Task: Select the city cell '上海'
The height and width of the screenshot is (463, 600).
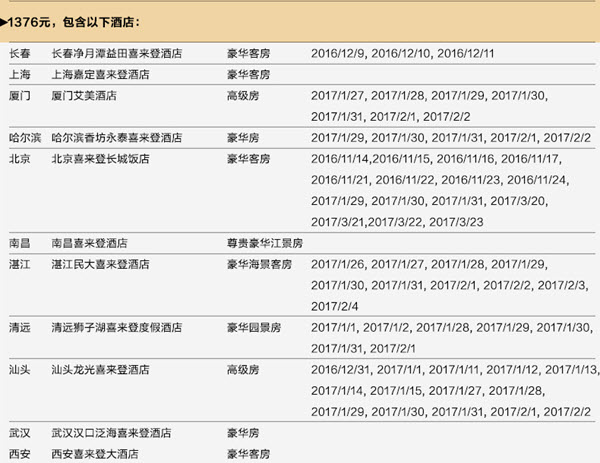Action: (20, 74)
